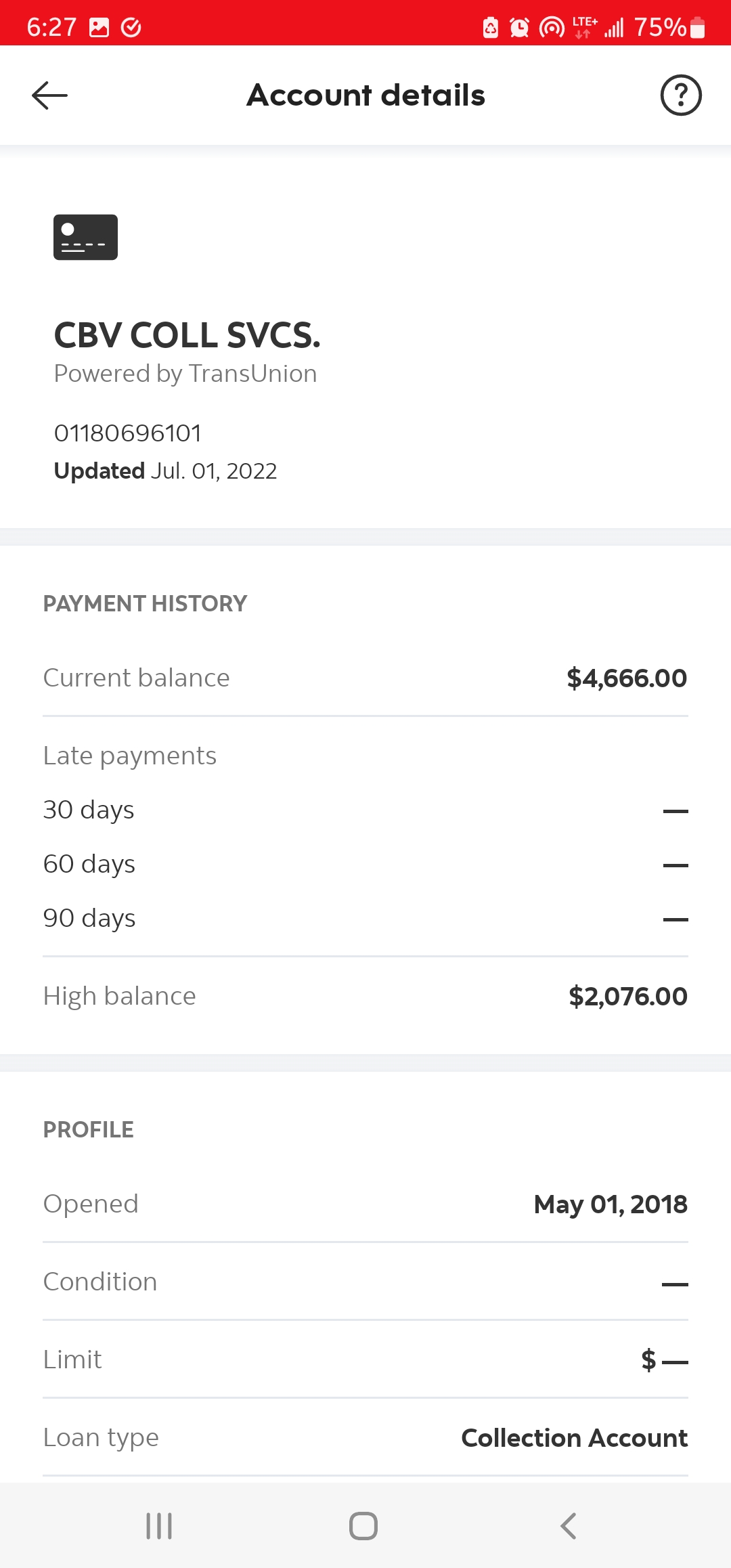Viewport: 731px width, 1568px height.
Task: Tap the hotspot icon in status bar
Action: (552, 28)
